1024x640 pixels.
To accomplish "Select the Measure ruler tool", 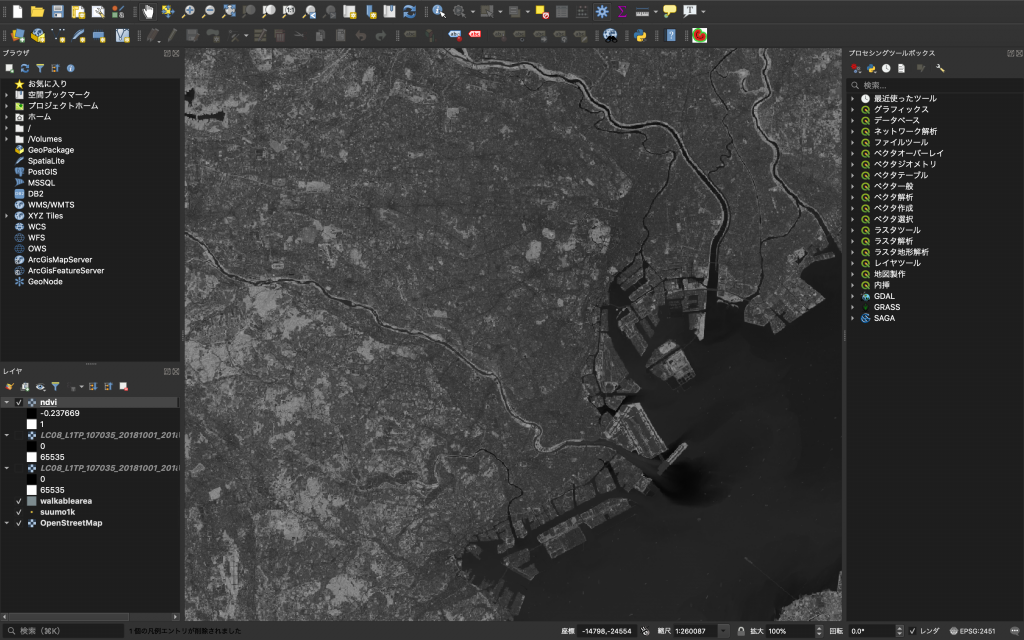I will coord(642,11).
